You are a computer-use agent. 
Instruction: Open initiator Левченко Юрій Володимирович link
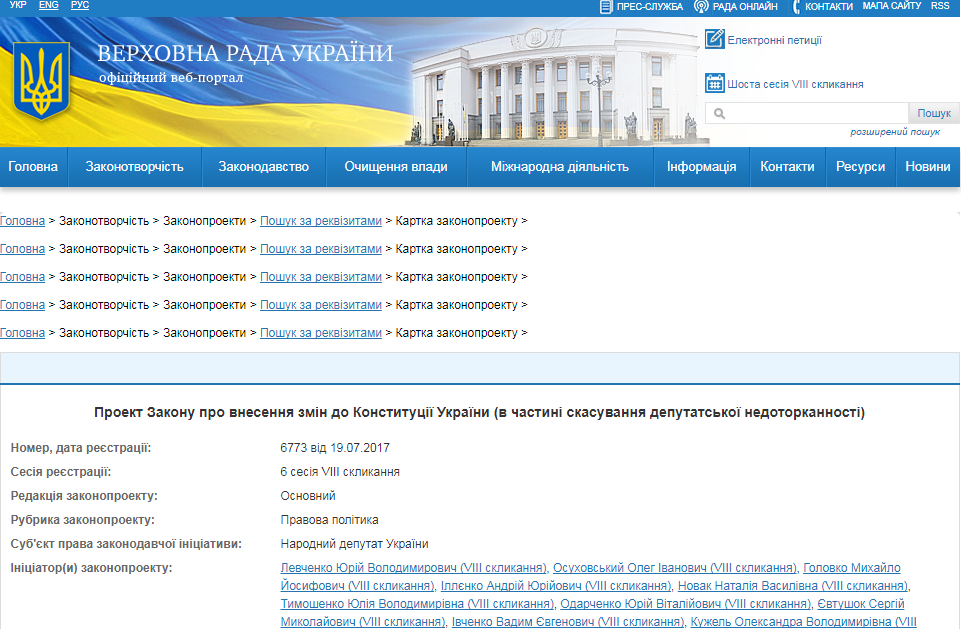point(413,568)
